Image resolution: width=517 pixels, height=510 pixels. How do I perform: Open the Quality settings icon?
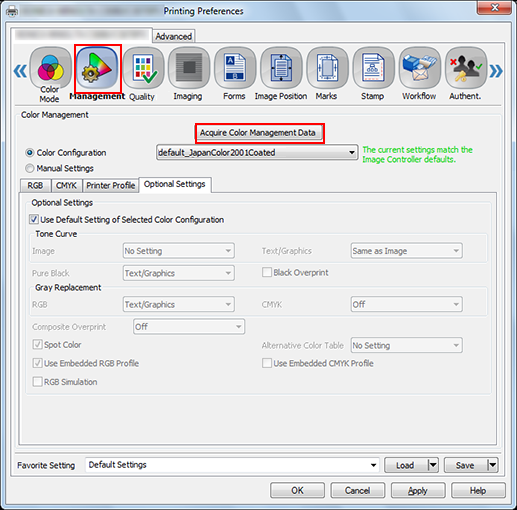click(143, 68)
